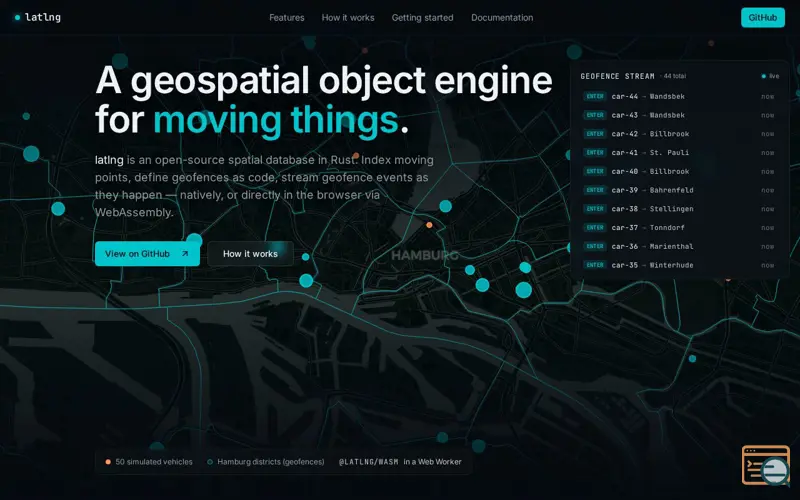Click the arrow icon on View on GitHub
This screenshot has height=500, width=800.
point(185,254)
